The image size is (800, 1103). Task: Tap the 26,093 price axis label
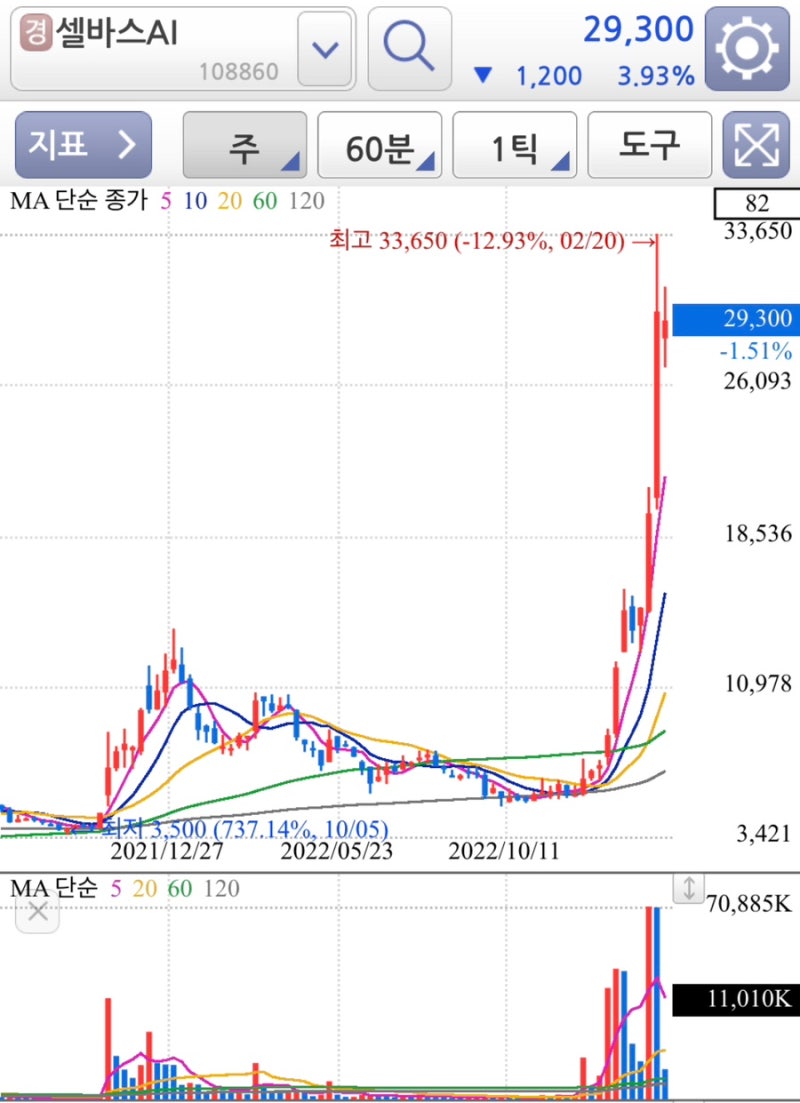click(x=758, y=381)
